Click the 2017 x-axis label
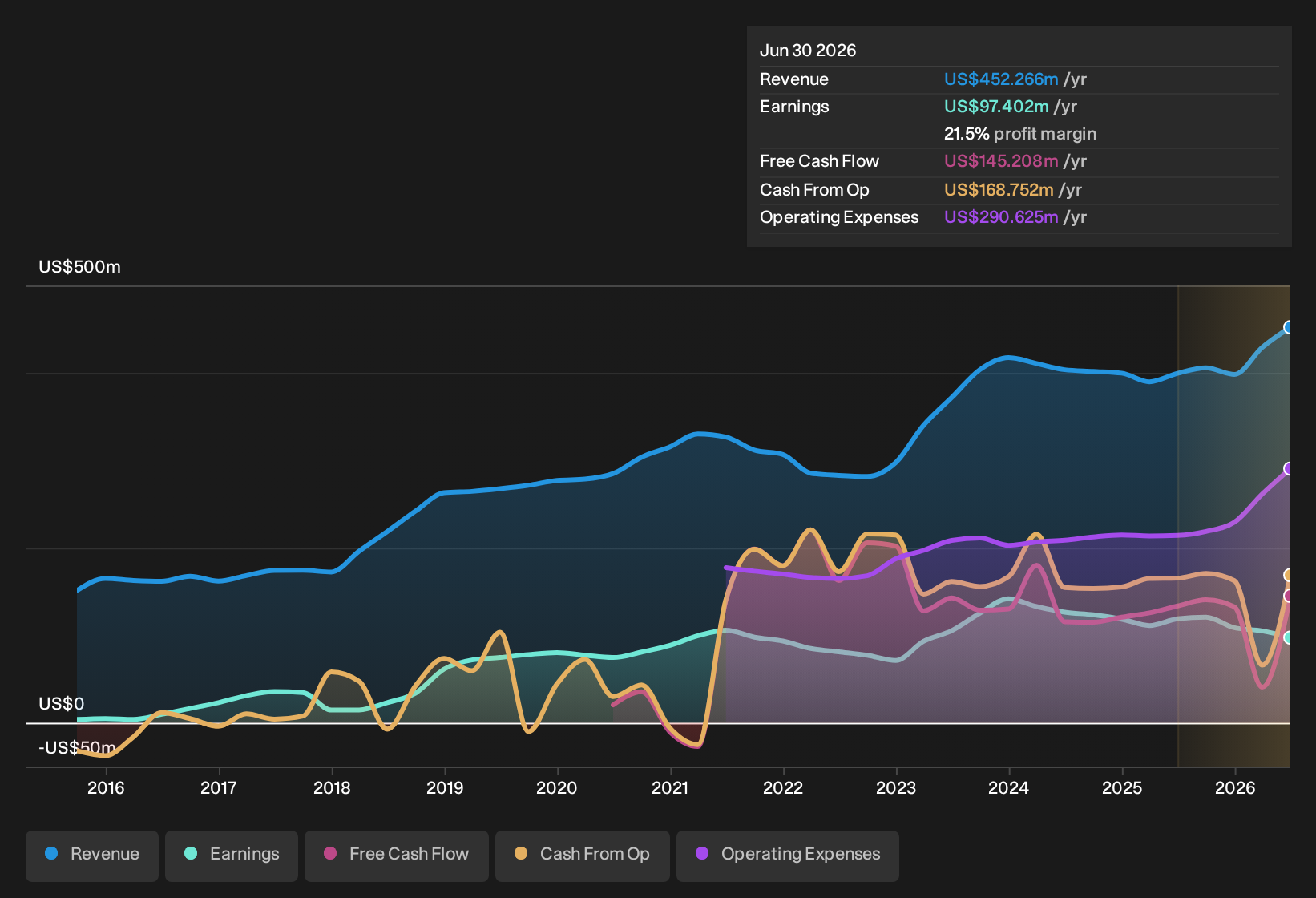Image resolution: width=1316 pixels, height=898 pixels. 219,788
